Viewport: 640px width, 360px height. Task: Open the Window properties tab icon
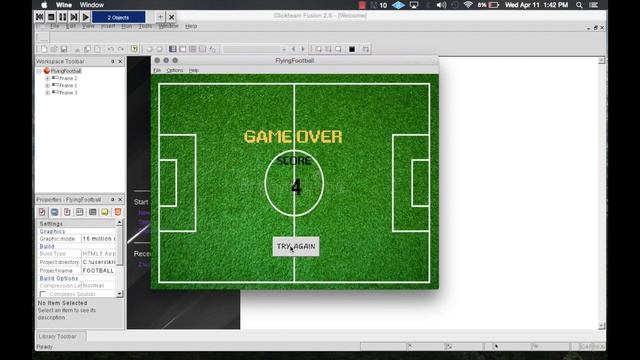(54, 212)
